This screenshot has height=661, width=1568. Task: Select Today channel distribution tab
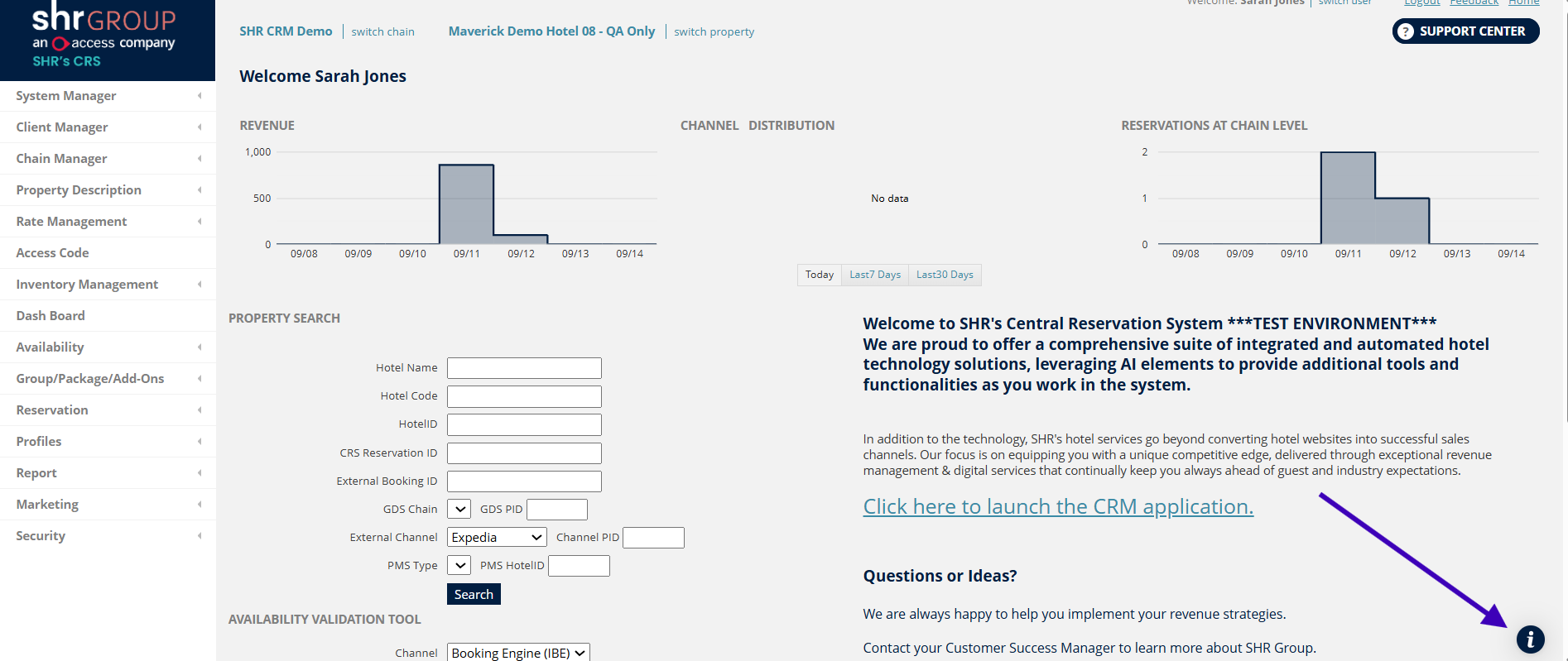point(820,275)
